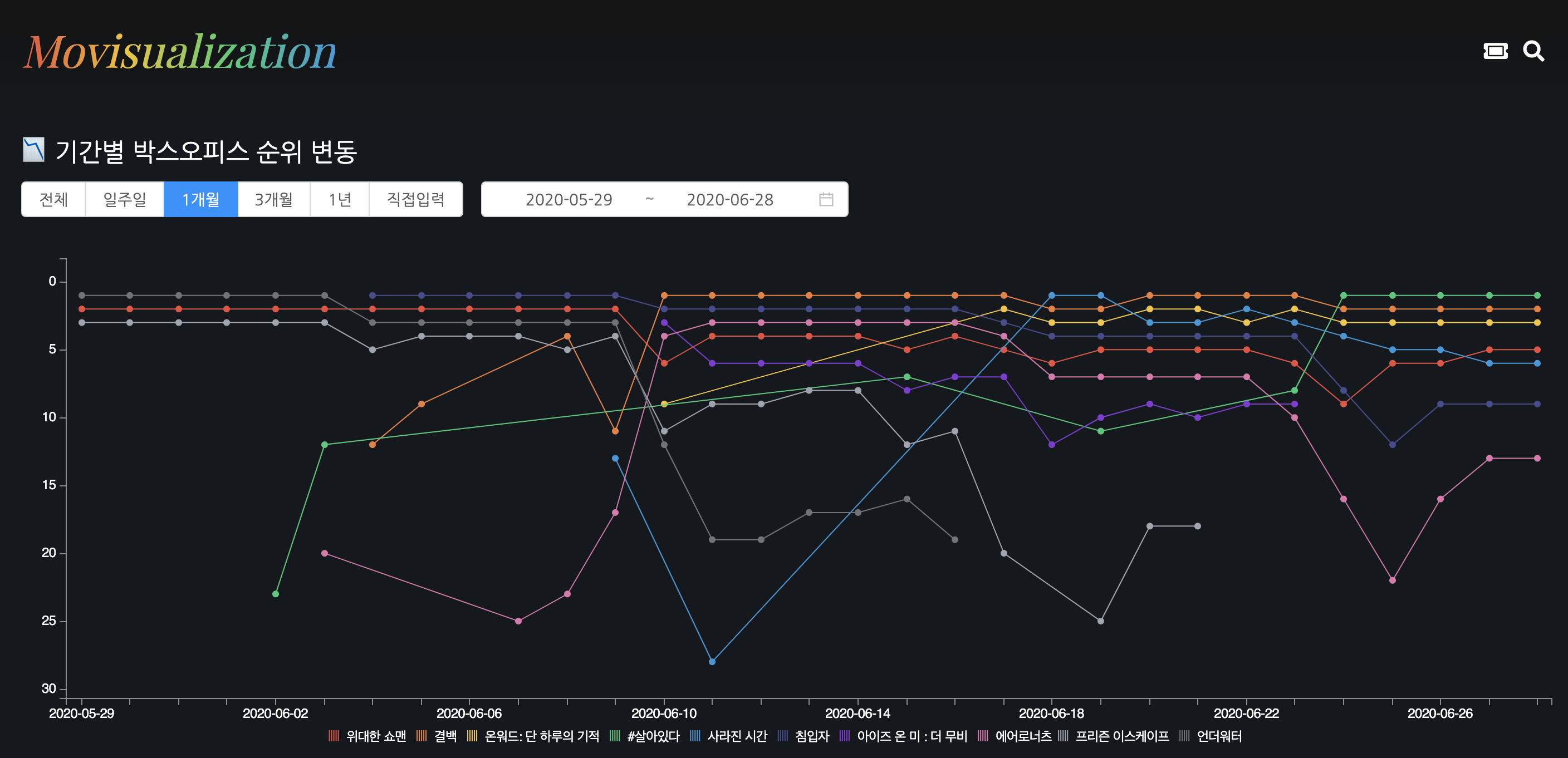Click the ticket icon in header
Screen dimensions: 1568x758
click(x=1495, y=51)
